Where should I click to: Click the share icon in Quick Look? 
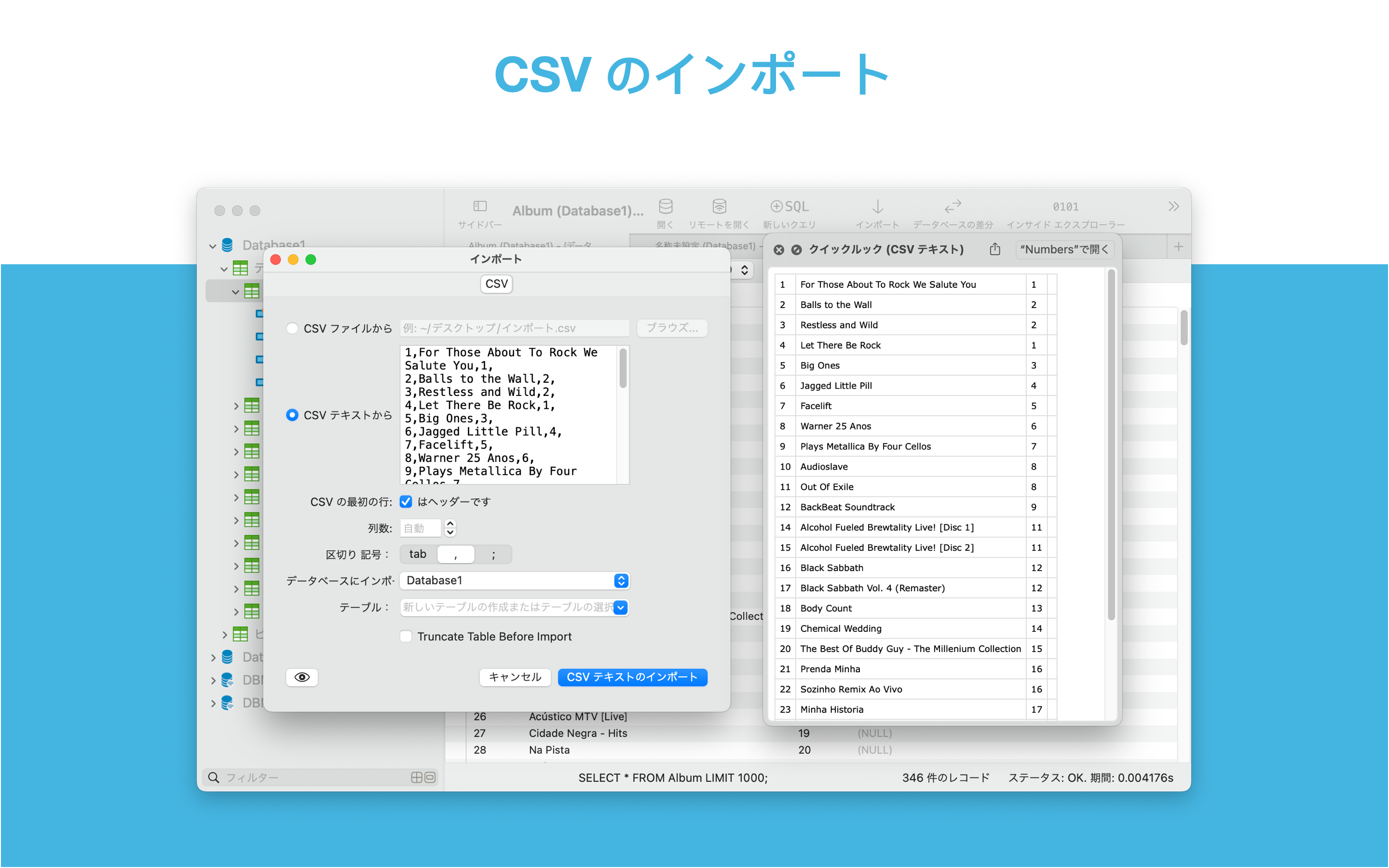(x=994, y=249)
